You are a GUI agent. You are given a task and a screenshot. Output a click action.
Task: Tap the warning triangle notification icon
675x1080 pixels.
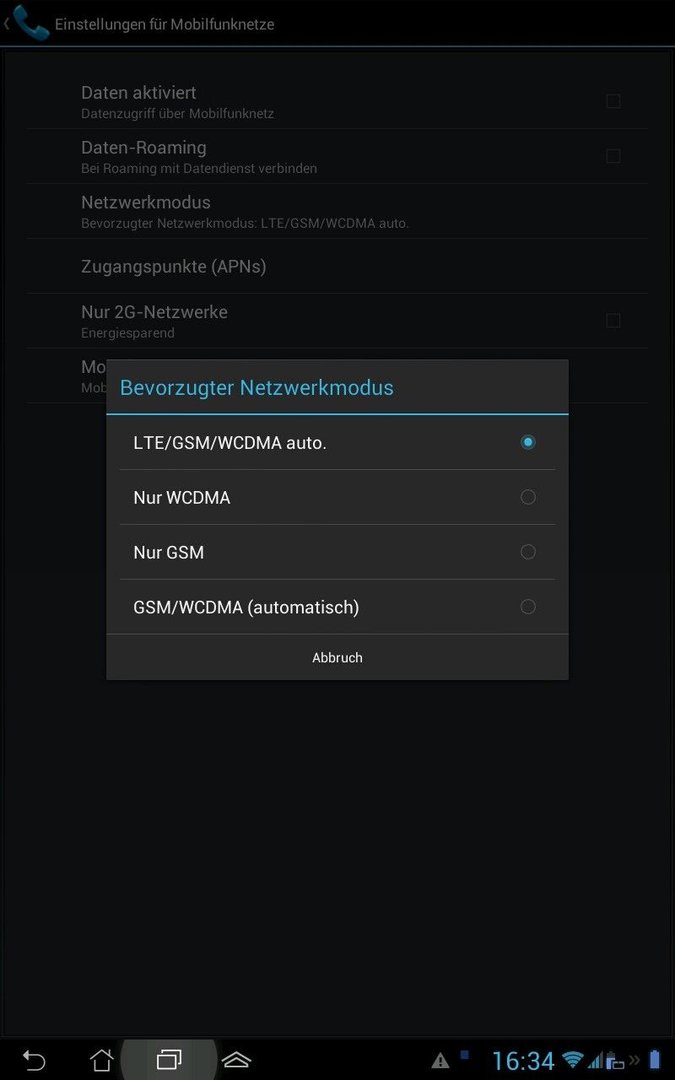(441, 1060)
